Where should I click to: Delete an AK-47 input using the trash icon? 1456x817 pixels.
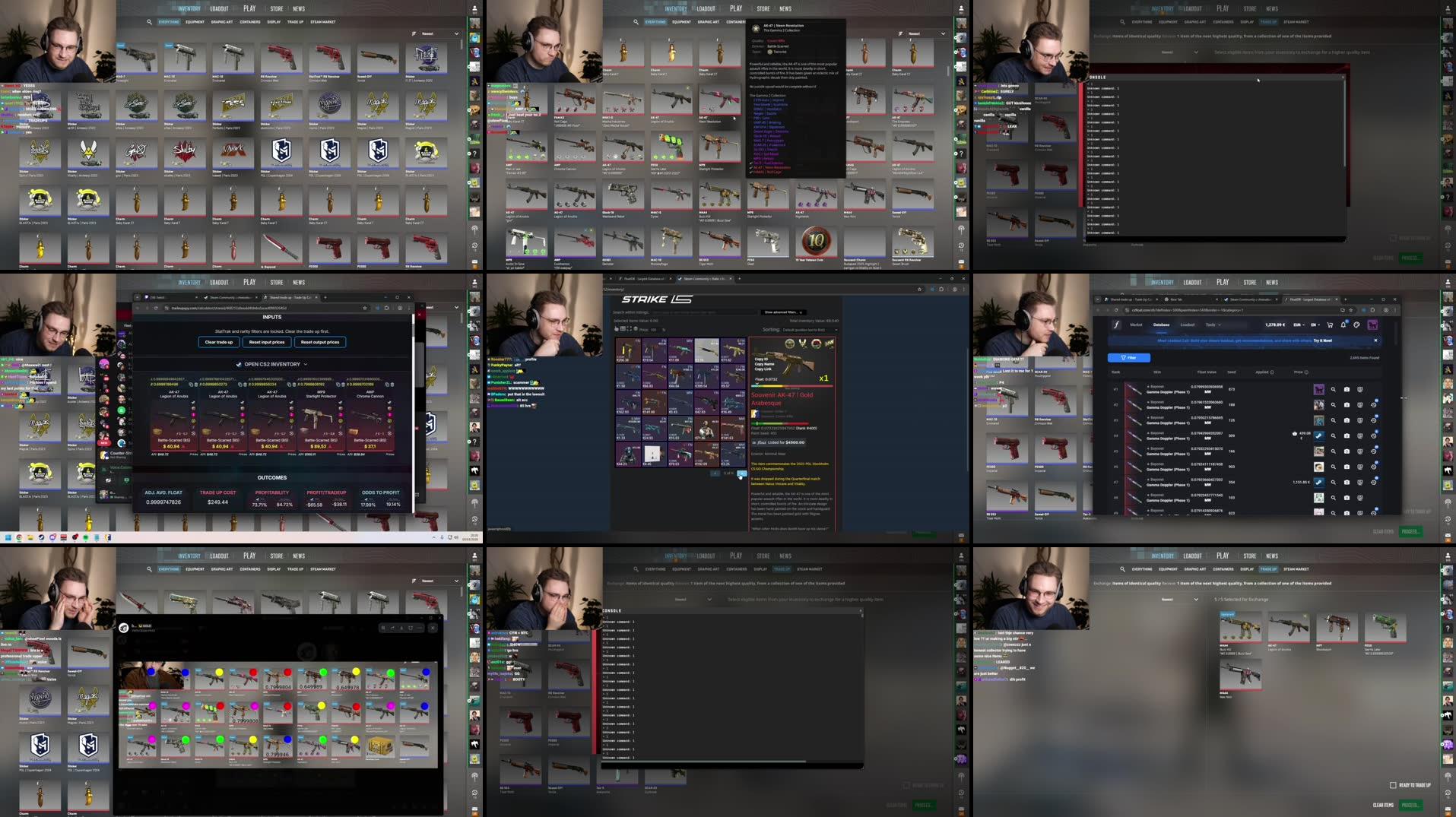[x=195, y=385]
